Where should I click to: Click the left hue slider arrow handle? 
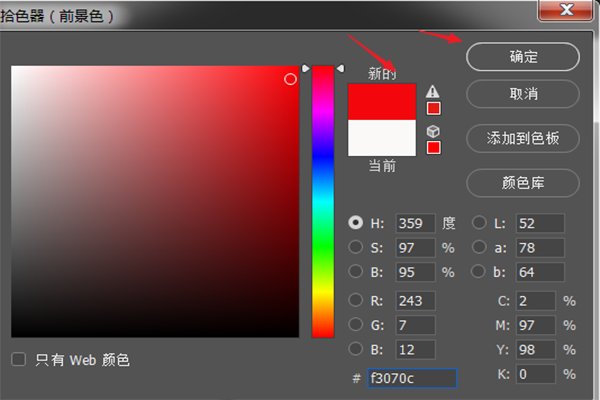click(x=306, y=69)
